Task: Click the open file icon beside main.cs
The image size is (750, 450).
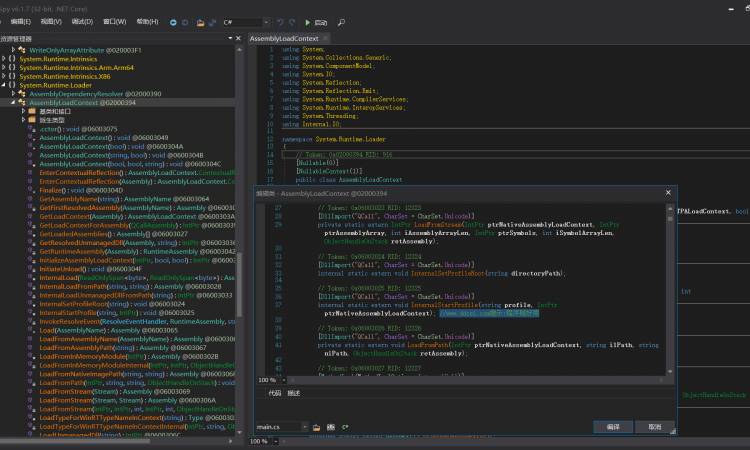Action: click(316, 427)
